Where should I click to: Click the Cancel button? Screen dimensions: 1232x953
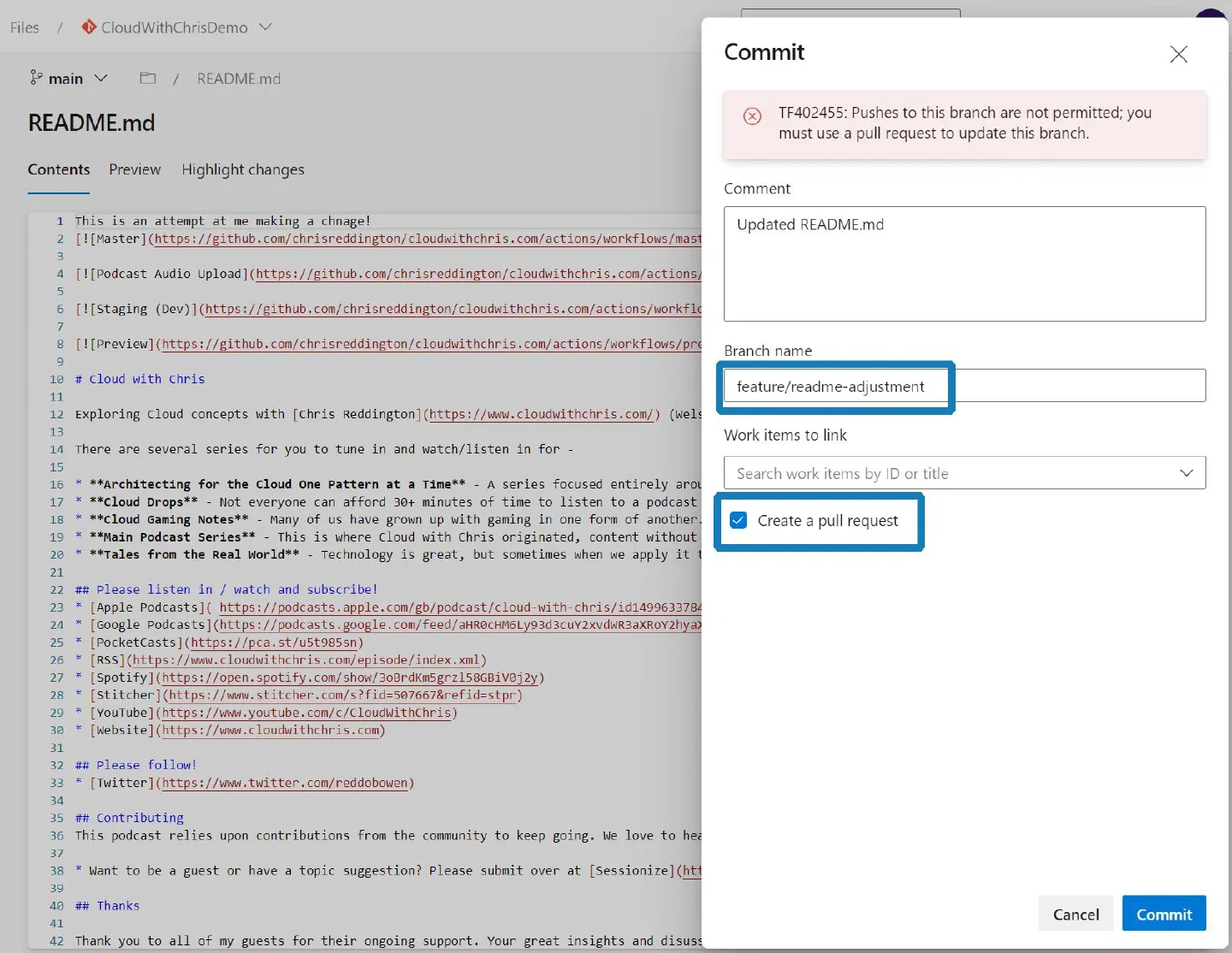pyautogui.click(x=1075, y=914)
